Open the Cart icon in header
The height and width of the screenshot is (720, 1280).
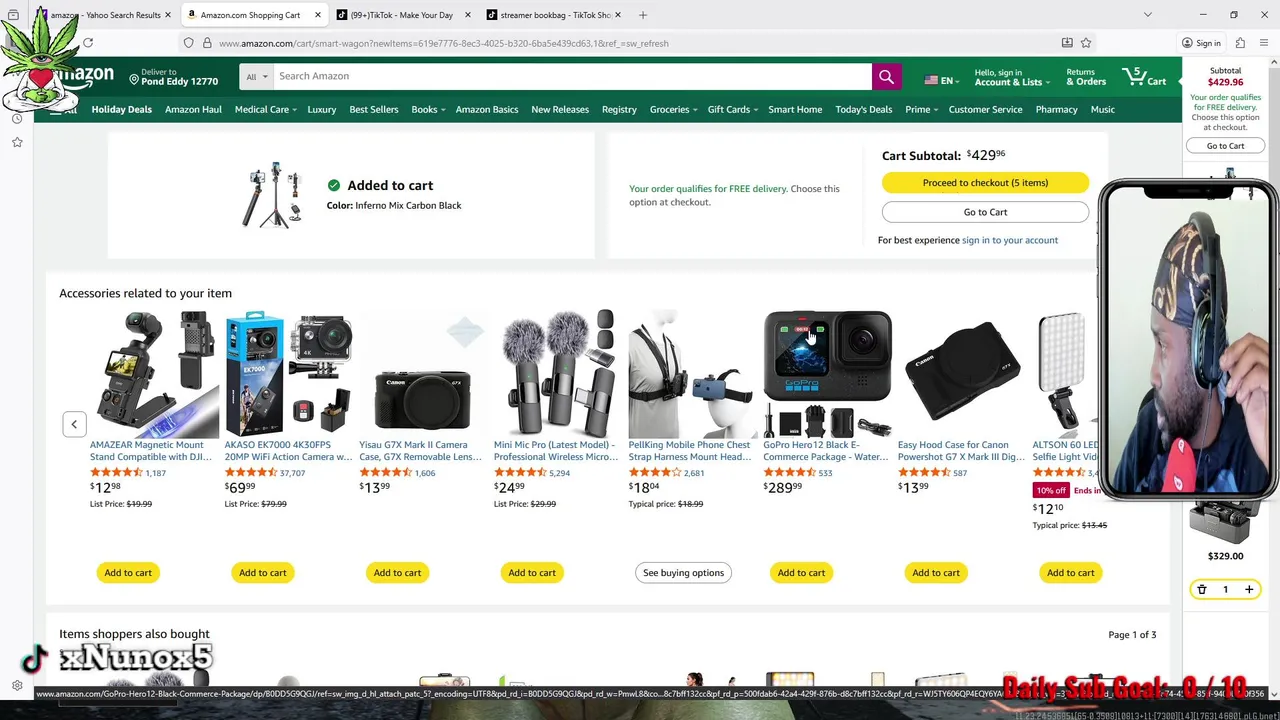pyautogui.click(x=1145, y=77)
